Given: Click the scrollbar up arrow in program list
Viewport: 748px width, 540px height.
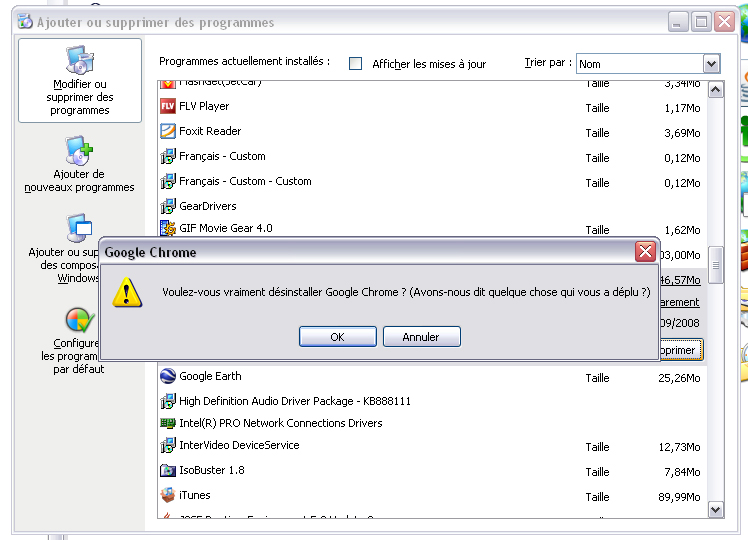Looking at the screenshot, I should pos(715,90).
